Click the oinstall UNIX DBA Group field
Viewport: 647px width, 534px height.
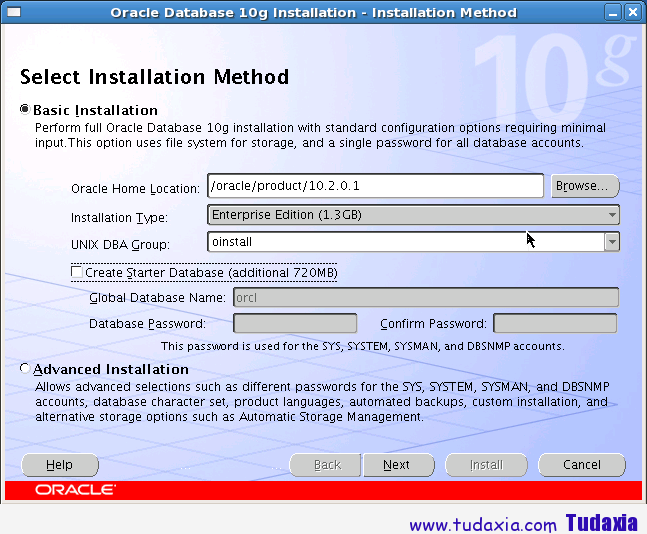click(x=406, y=242)
